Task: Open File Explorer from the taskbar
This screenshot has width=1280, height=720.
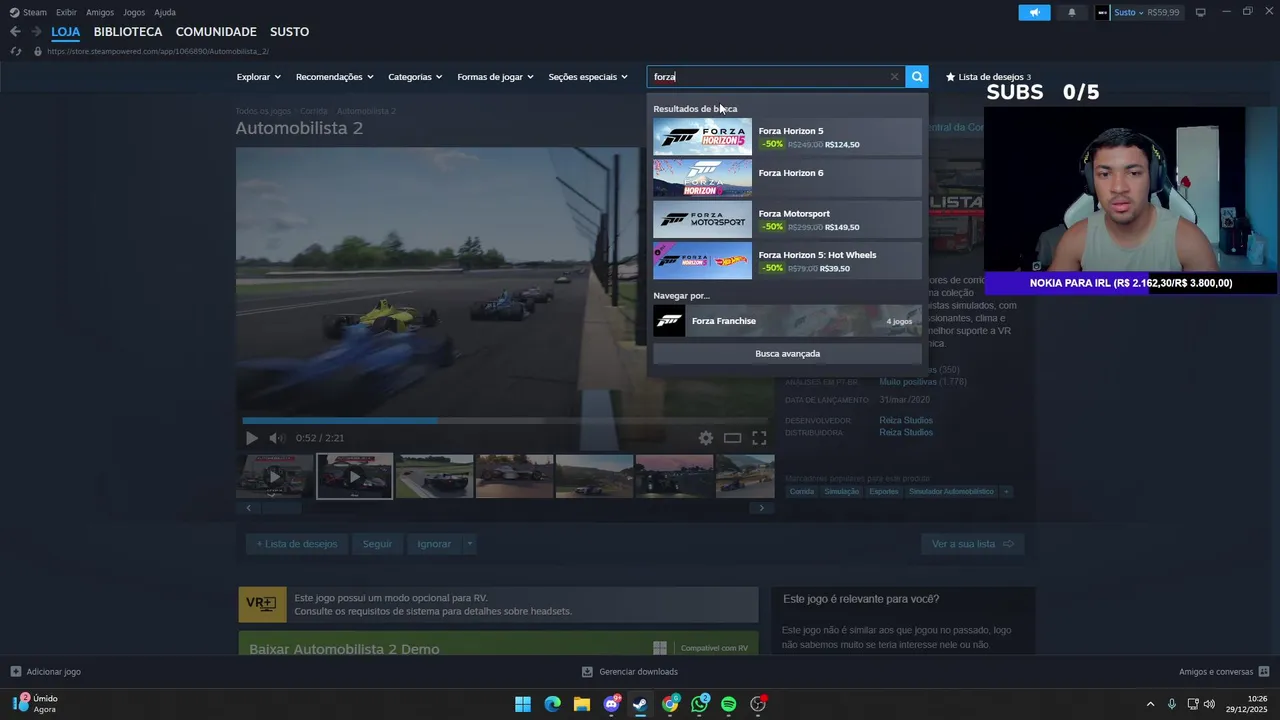Action: (582, 704)
